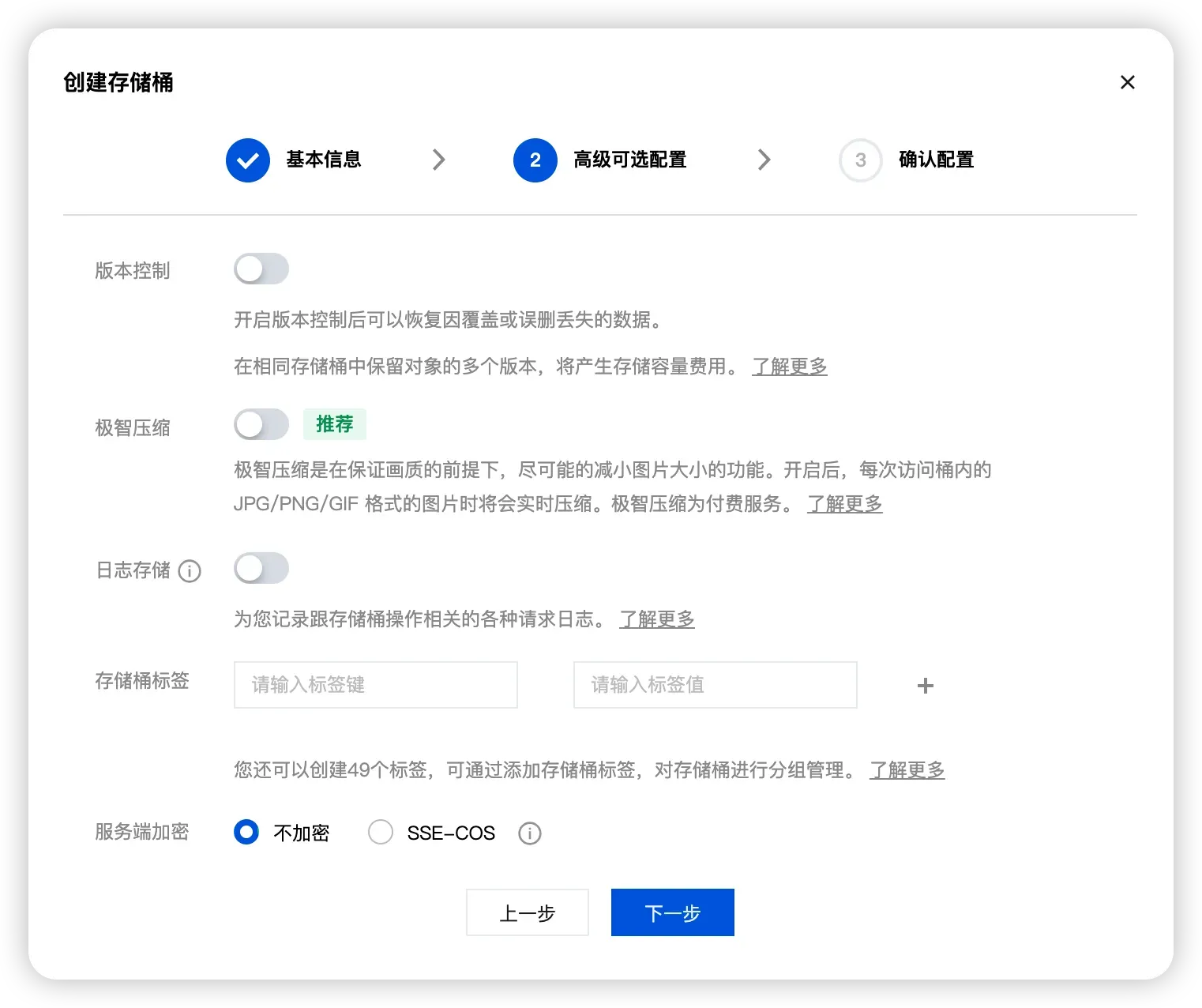Click the chevron after 基本信息 step
The height and width of the screenshot is (1008, 1202).
tap(439, 160)
